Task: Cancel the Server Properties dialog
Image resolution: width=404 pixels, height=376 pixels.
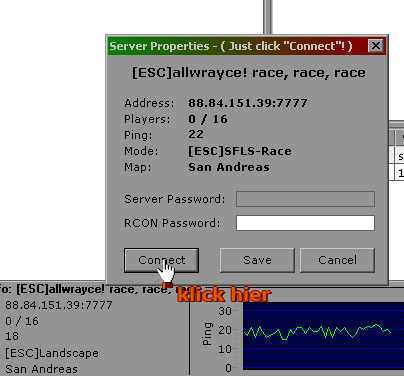Action: click(337, 260)
